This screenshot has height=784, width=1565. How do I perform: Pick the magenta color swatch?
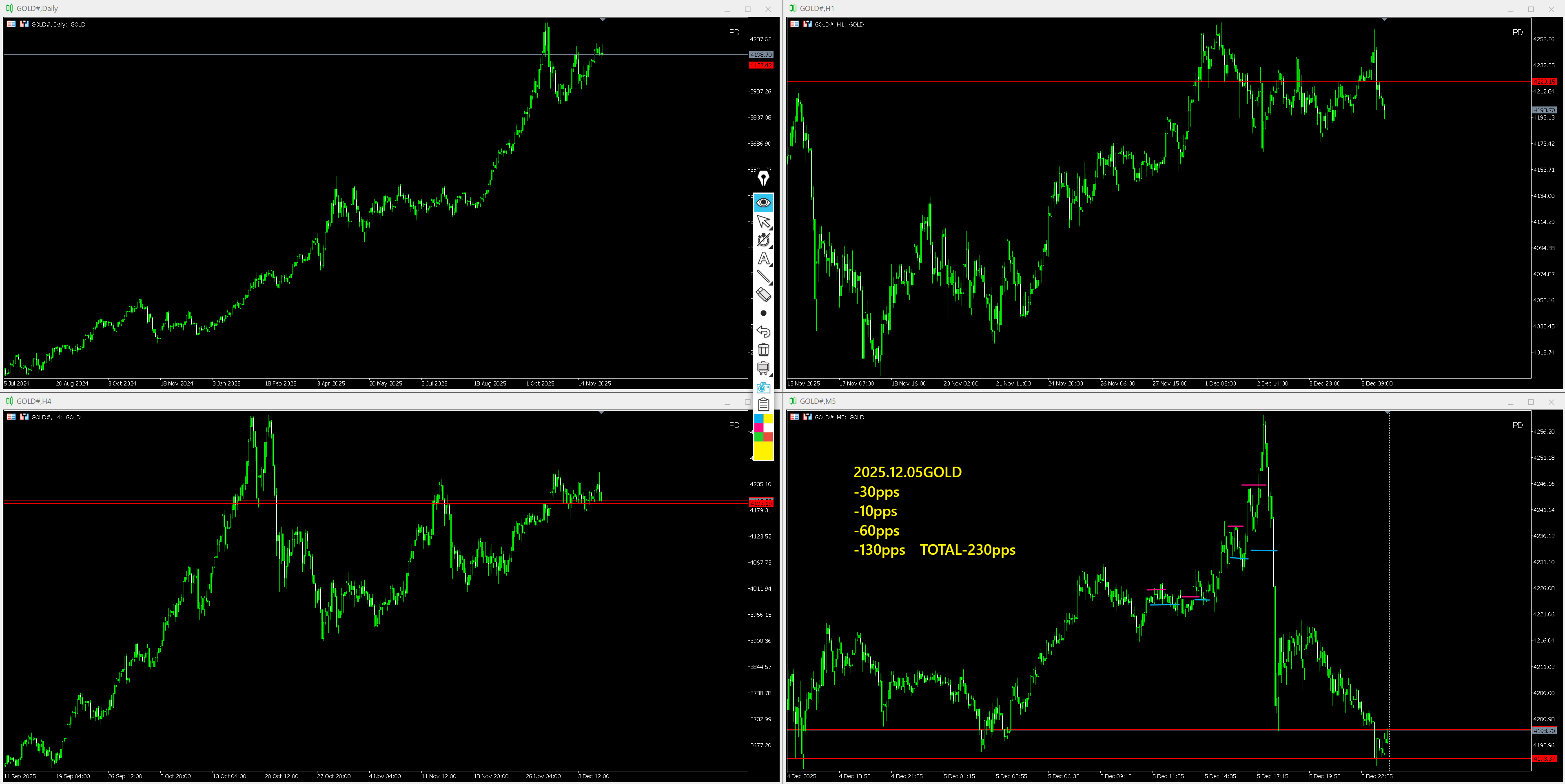(x=758, y=427)
